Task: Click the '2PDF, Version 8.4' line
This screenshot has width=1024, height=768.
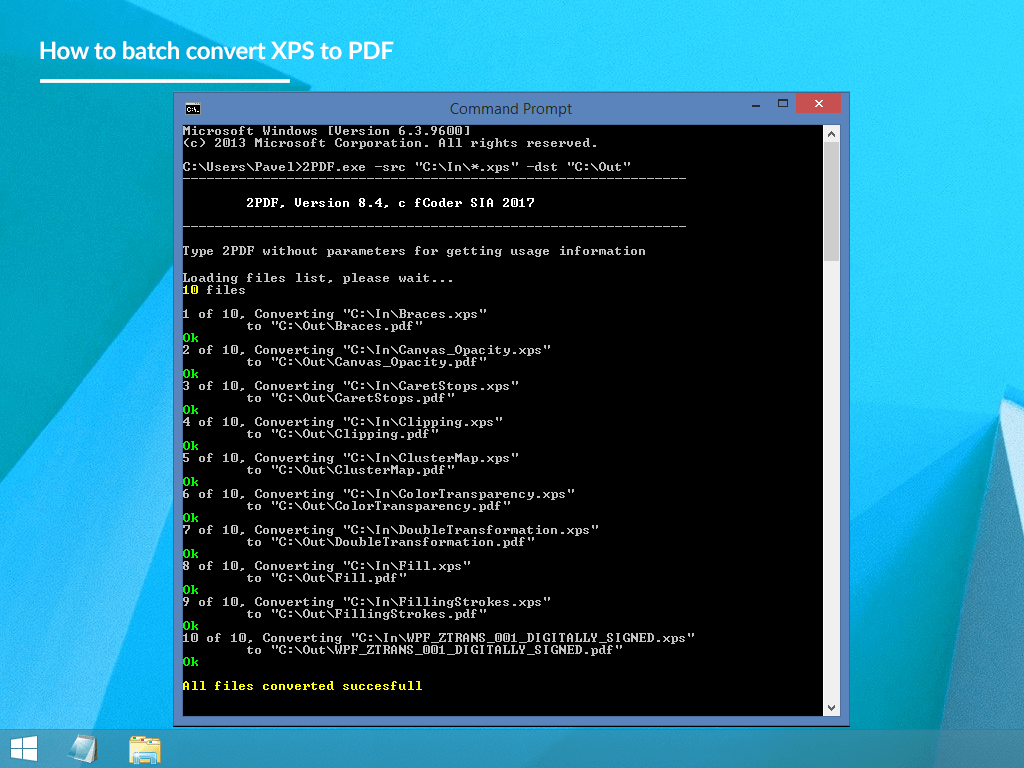Action: 390,203
